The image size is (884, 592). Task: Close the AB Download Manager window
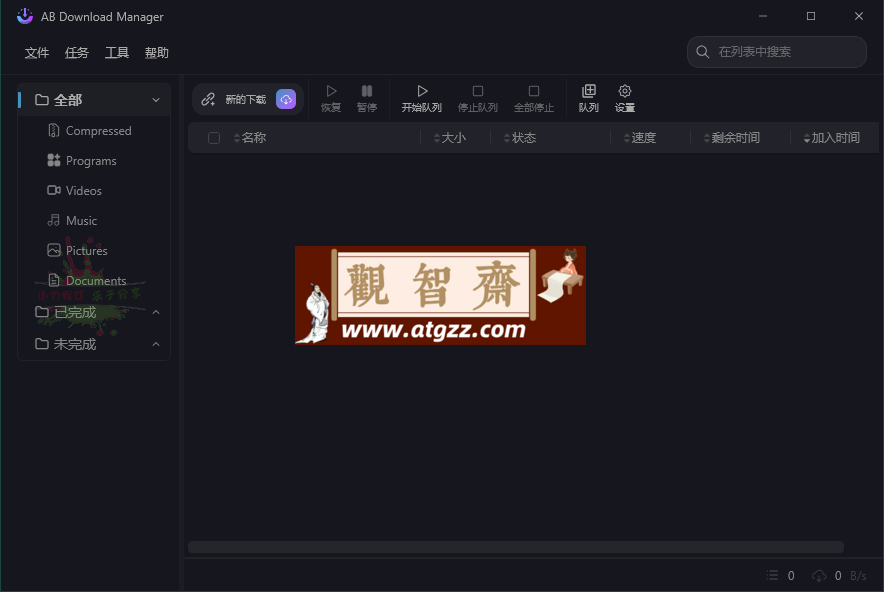(859, 16)
